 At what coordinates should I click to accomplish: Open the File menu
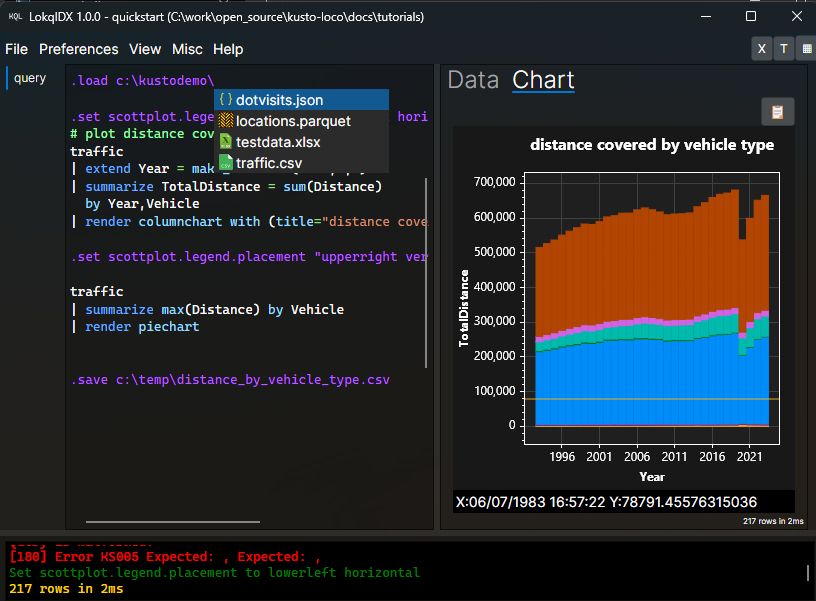[x=17, y=49]
